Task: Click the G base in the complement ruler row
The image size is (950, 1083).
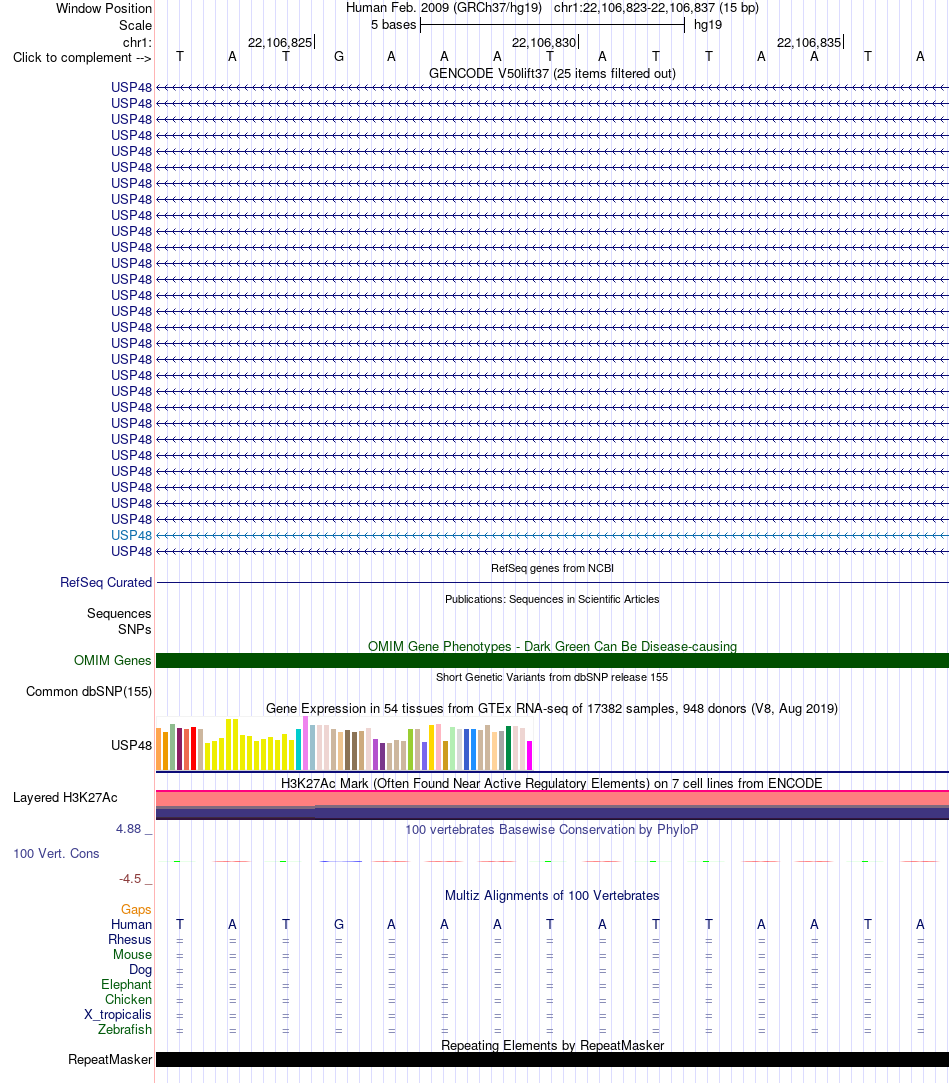Action: 339,57
